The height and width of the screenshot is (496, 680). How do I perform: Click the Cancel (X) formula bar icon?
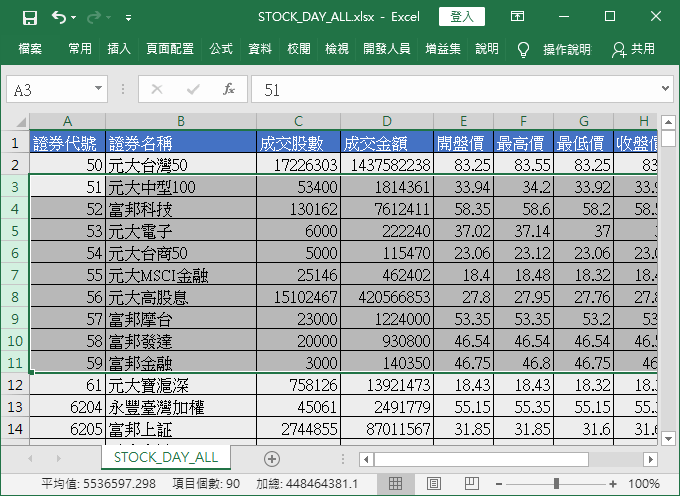157,90
